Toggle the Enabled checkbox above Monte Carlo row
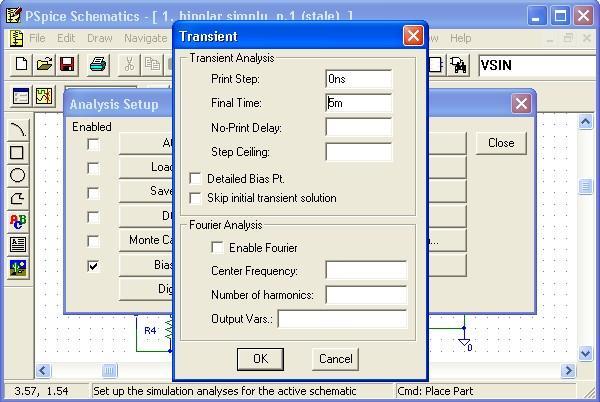Viewport: 600px width, 402px height. [93, 217]
